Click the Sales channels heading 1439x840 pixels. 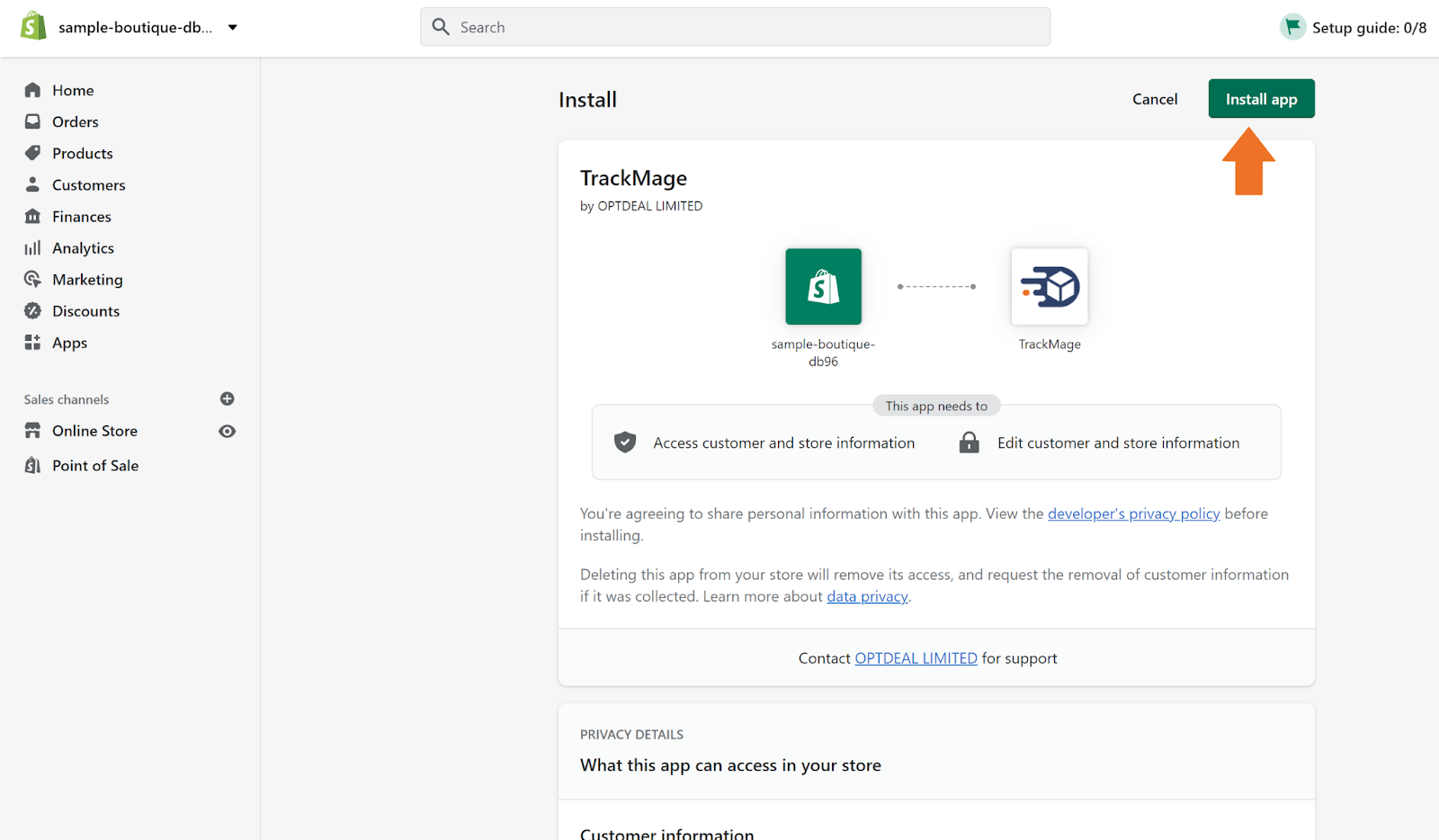[x=67, y=399]
